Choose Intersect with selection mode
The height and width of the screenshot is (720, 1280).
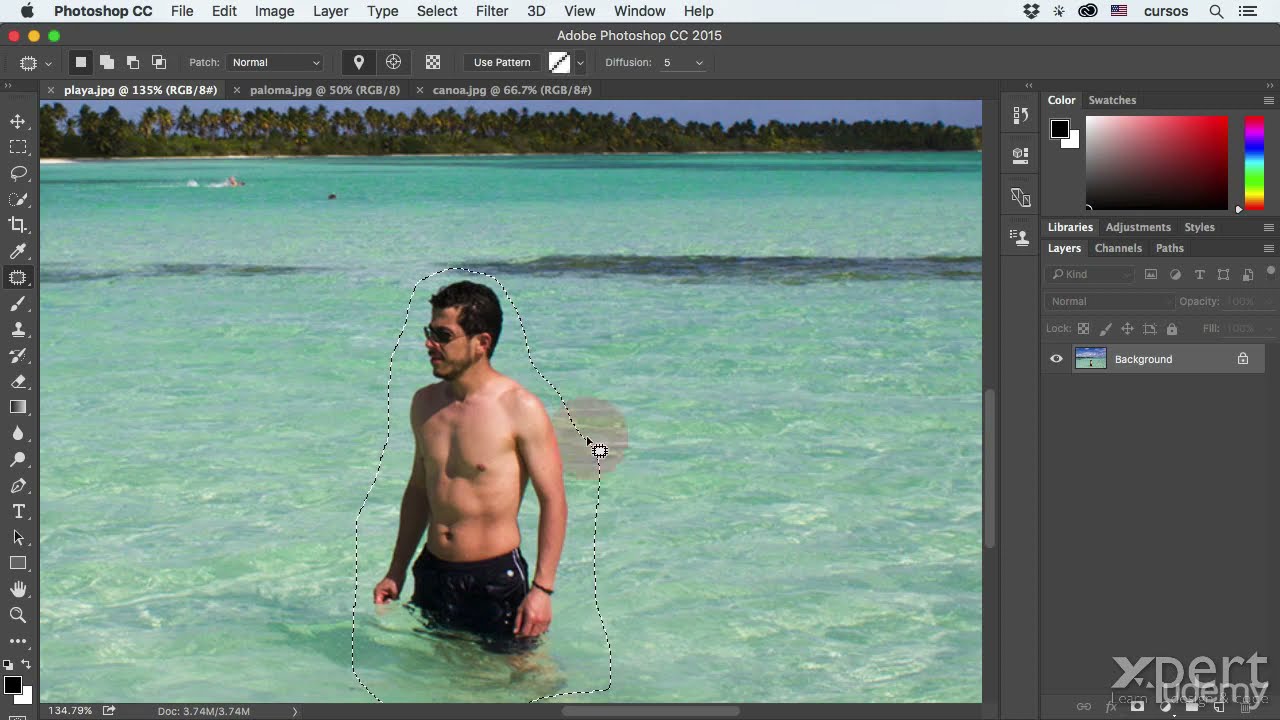pos(159,62)
